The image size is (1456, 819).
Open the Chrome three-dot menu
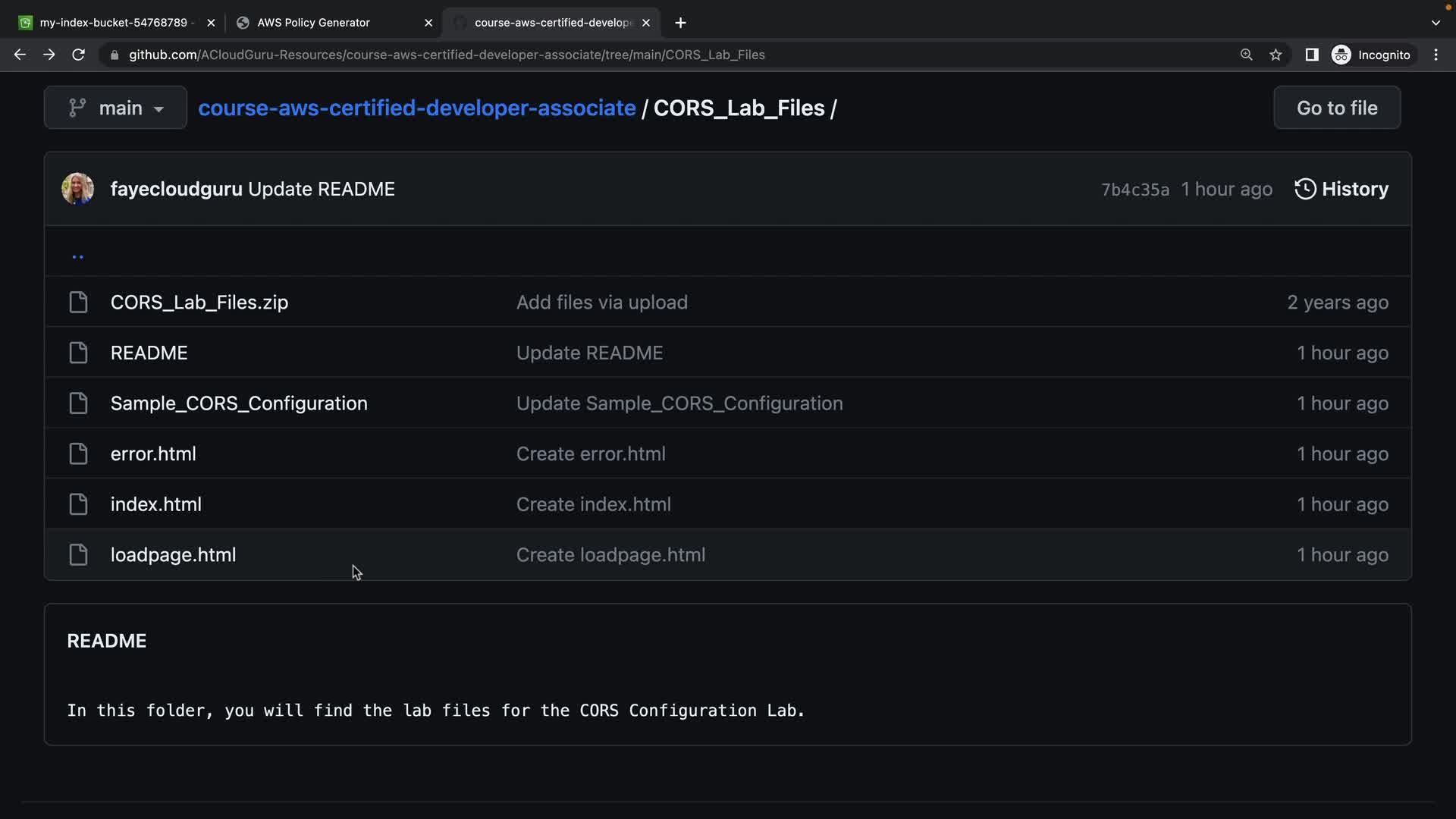[1436, 55]
